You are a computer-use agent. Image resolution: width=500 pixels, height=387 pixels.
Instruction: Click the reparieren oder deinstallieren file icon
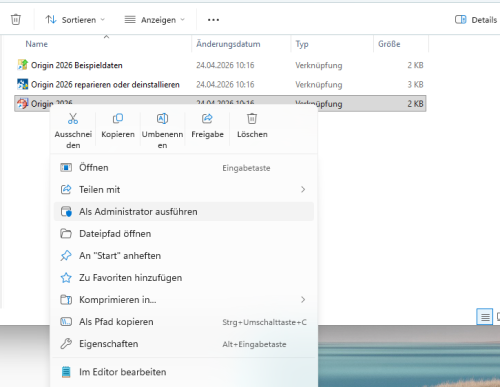23,84
